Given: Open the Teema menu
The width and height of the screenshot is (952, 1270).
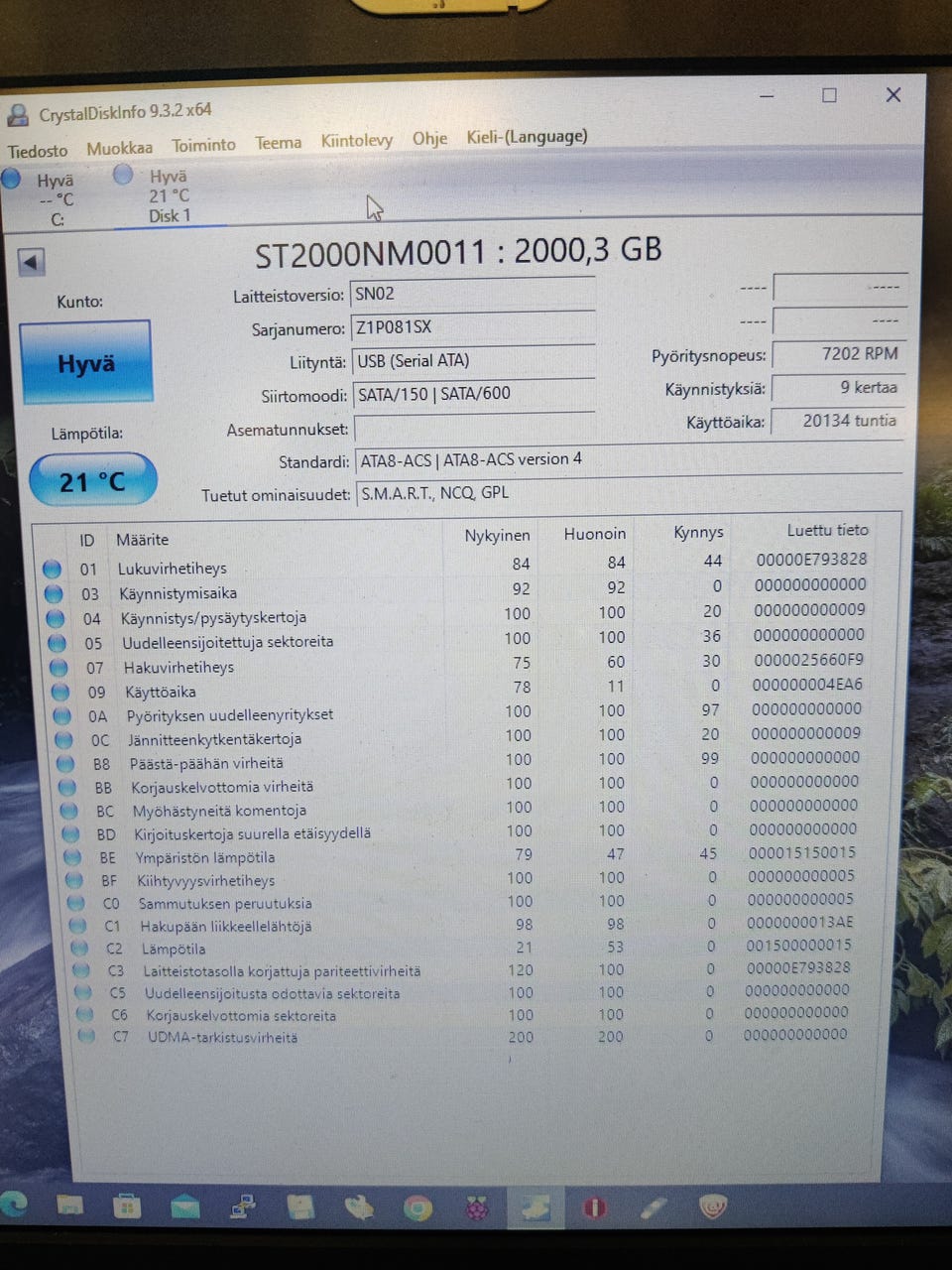Looking at the screenshot, I should click(x=278, y=143).
